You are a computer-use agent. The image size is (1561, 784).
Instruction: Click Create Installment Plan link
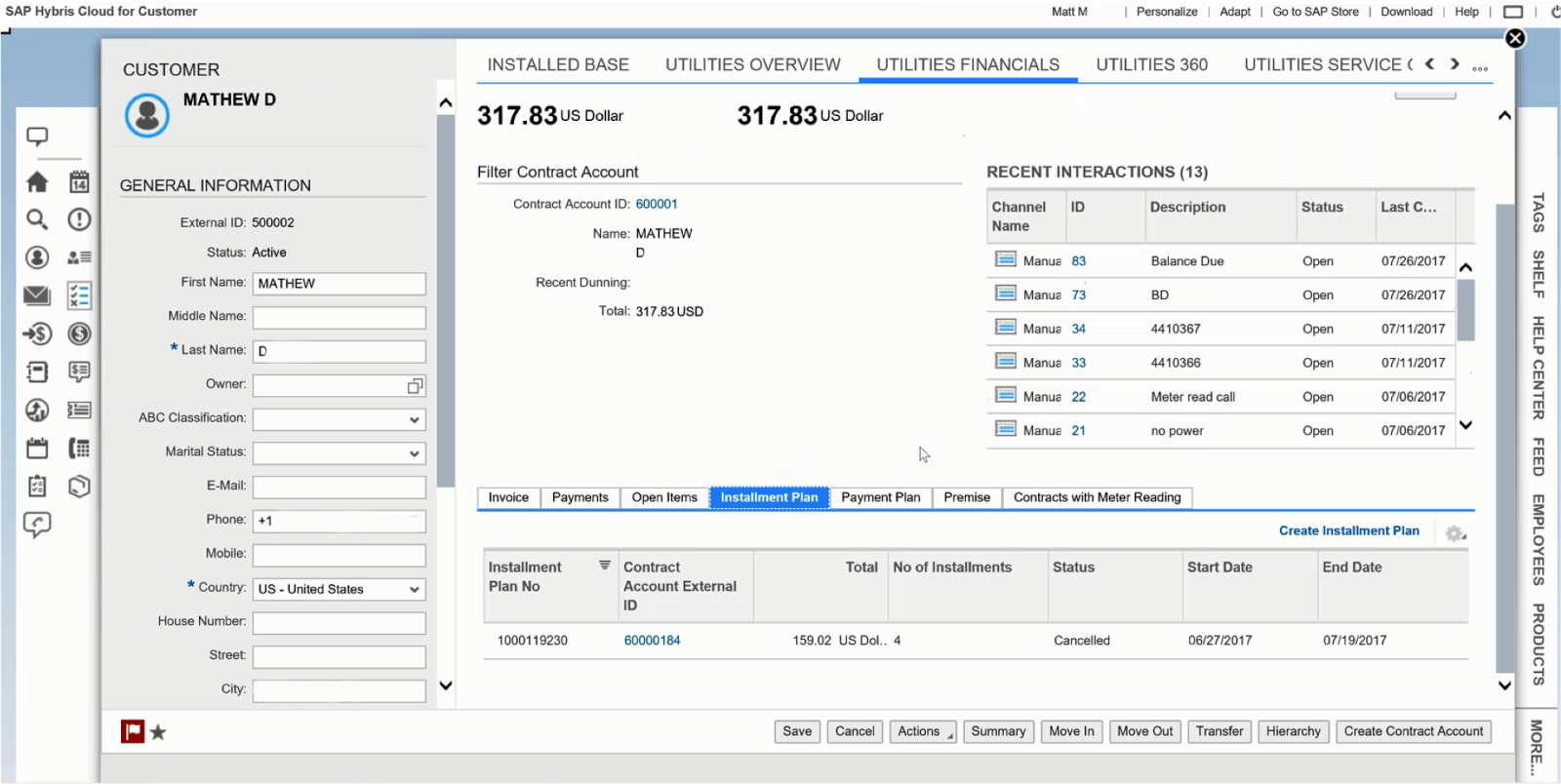[1349, 530]
